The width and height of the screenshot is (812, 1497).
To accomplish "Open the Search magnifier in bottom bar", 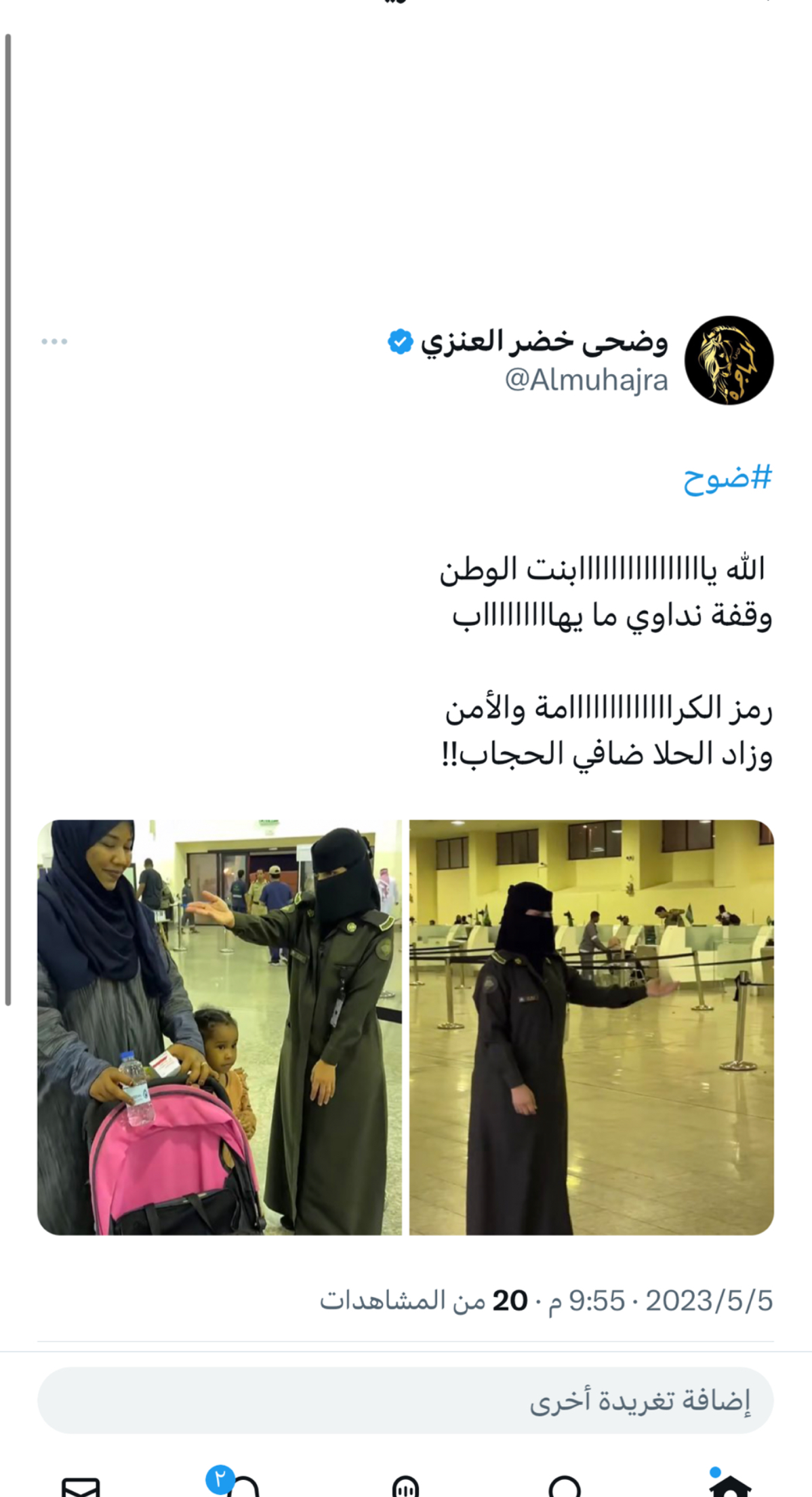I will [565, 1486].
